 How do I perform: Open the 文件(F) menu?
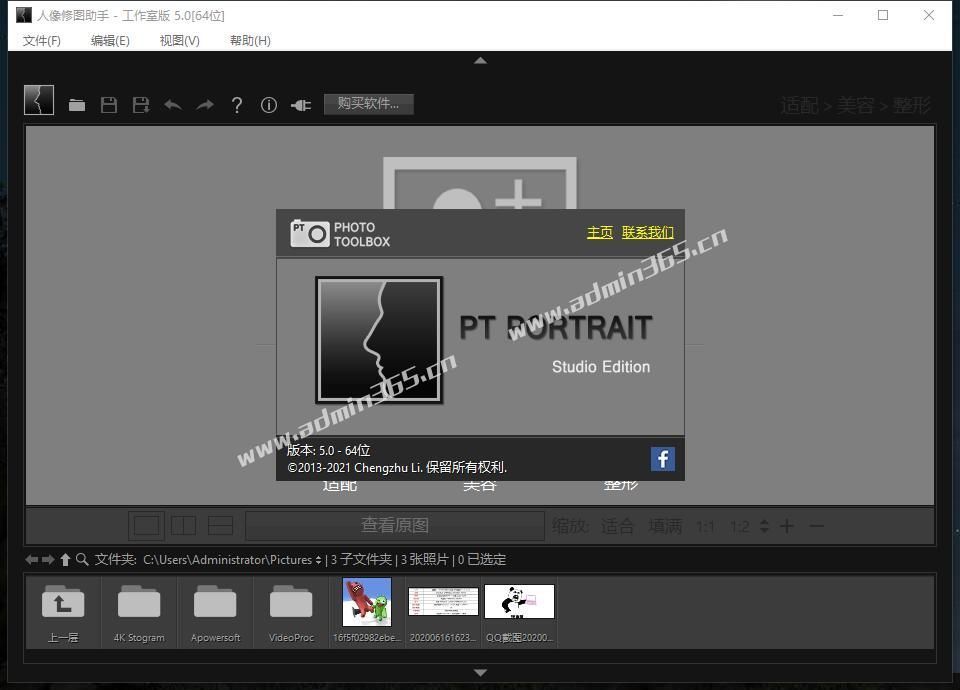(x=42, y=40)
